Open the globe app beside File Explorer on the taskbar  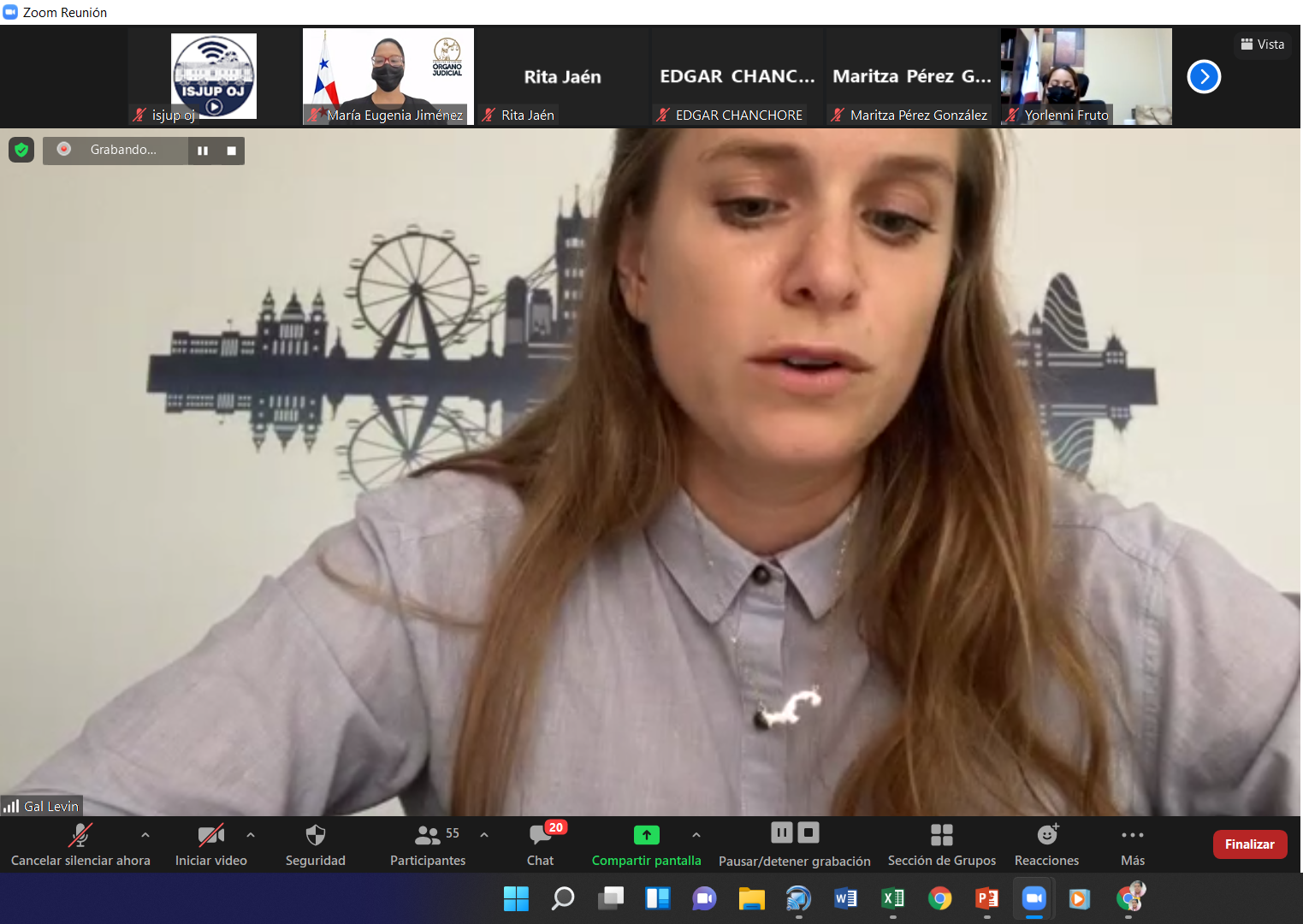799,898
